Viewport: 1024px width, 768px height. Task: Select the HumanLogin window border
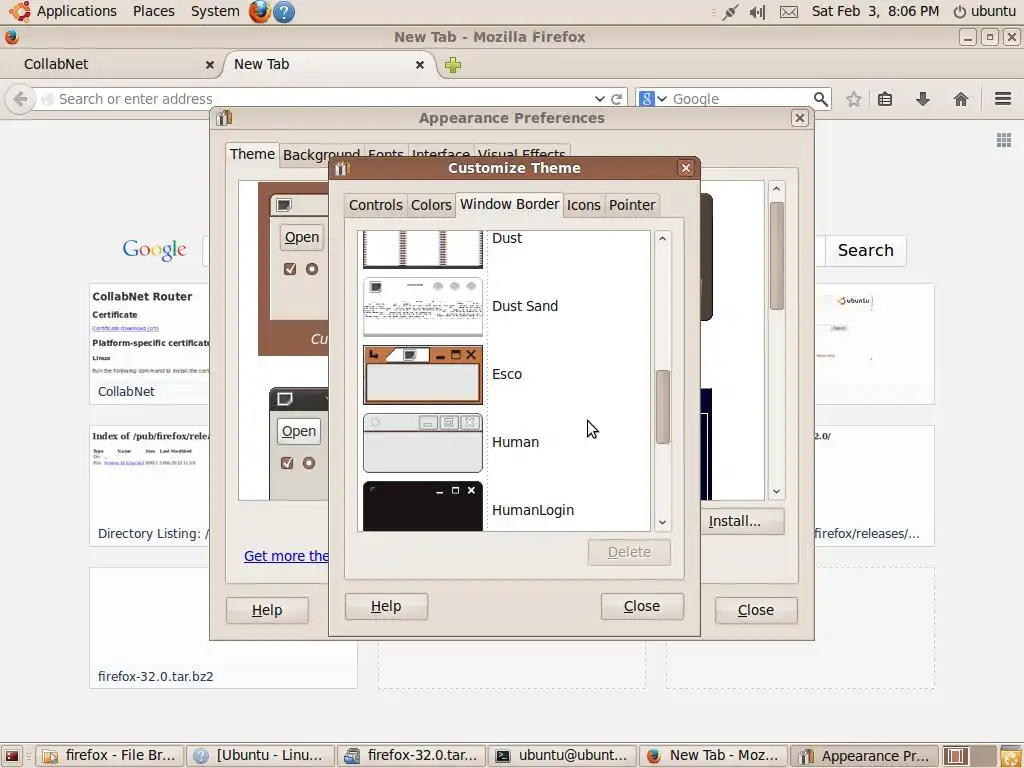pyautogui.click(x=505, y=505)
